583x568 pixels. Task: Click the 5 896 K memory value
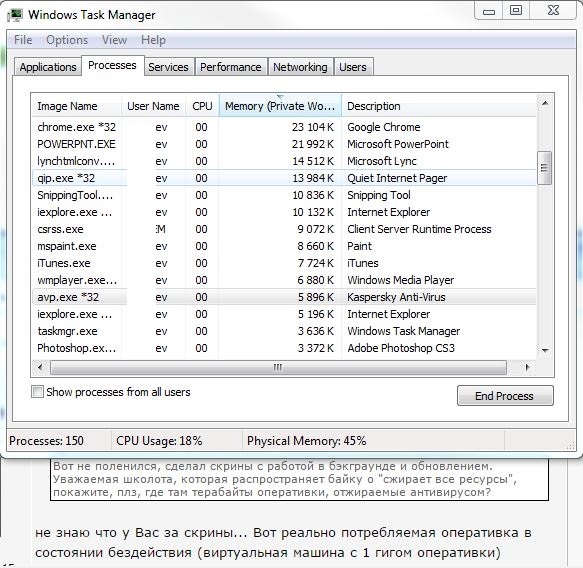(x=316, y=297)
